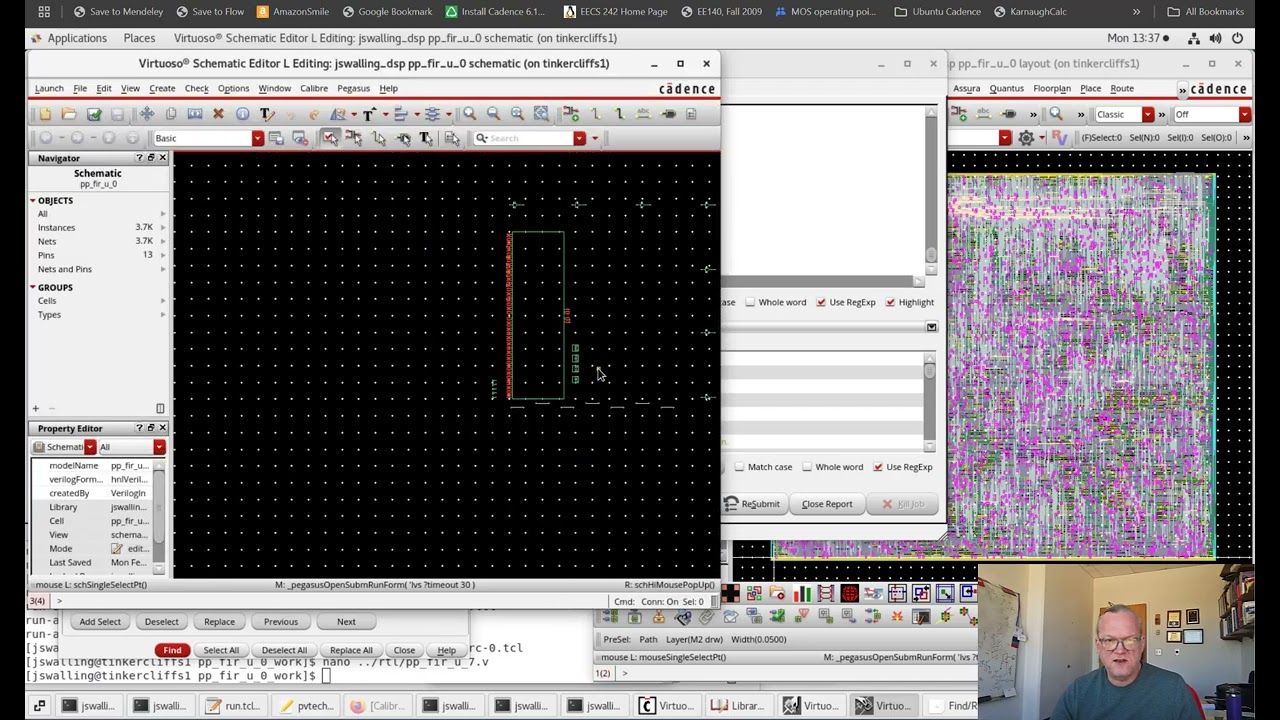Click the Find button
The width and height of the screenshot is (1280, 720).
(172, 650)
